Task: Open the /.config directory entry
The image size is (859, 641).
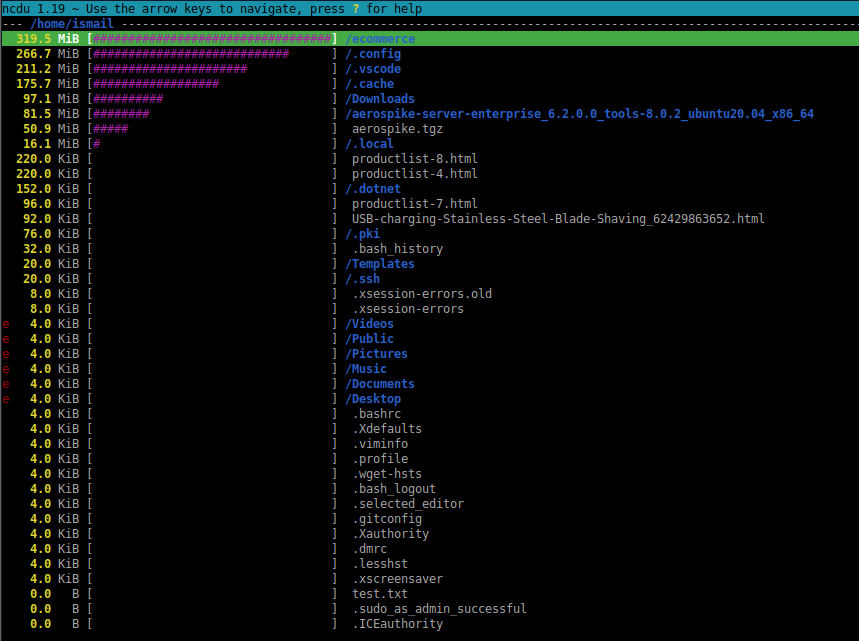Action: [372, 54]
